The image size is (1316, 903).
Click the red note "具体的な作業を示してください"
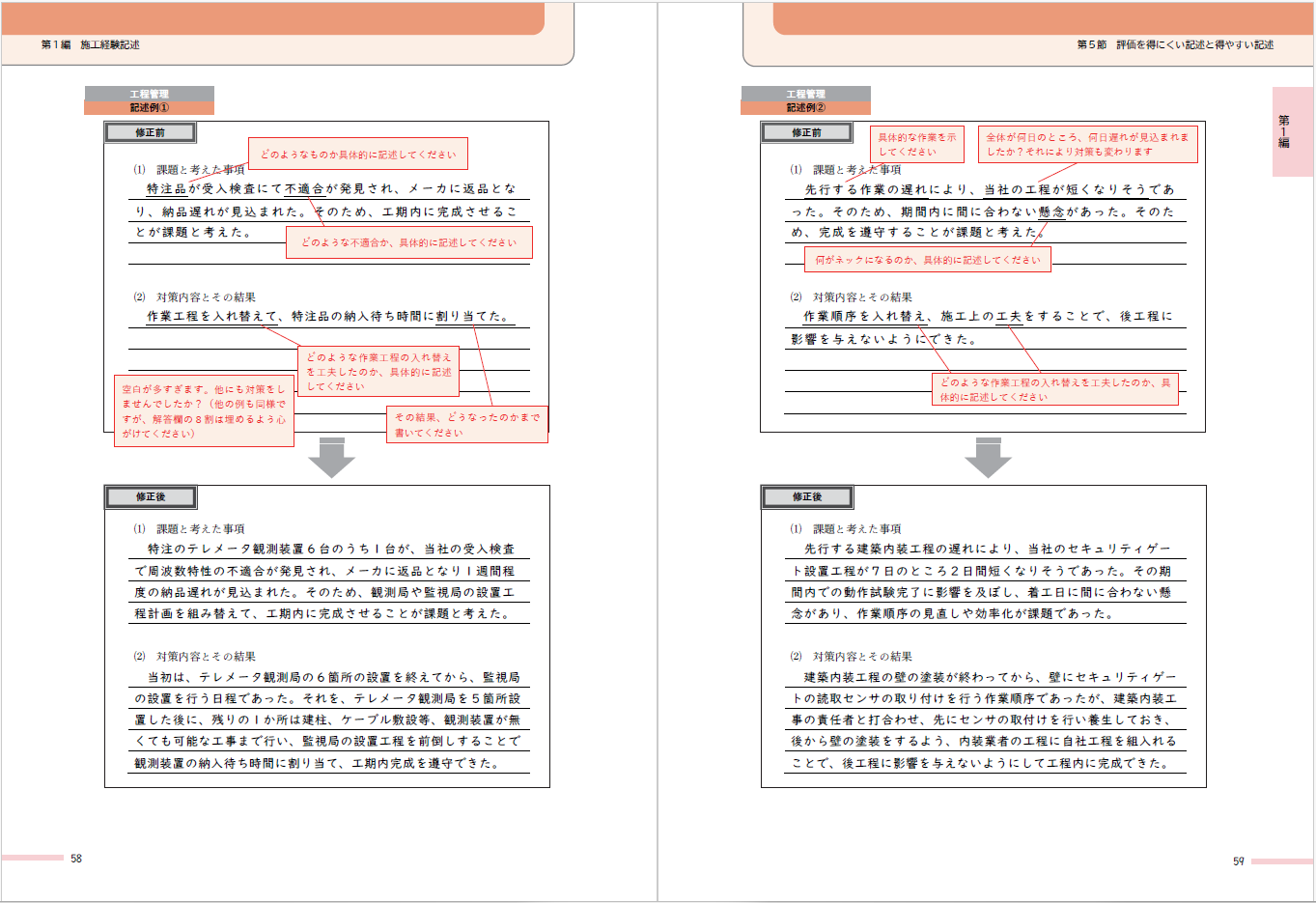point(917,144)
